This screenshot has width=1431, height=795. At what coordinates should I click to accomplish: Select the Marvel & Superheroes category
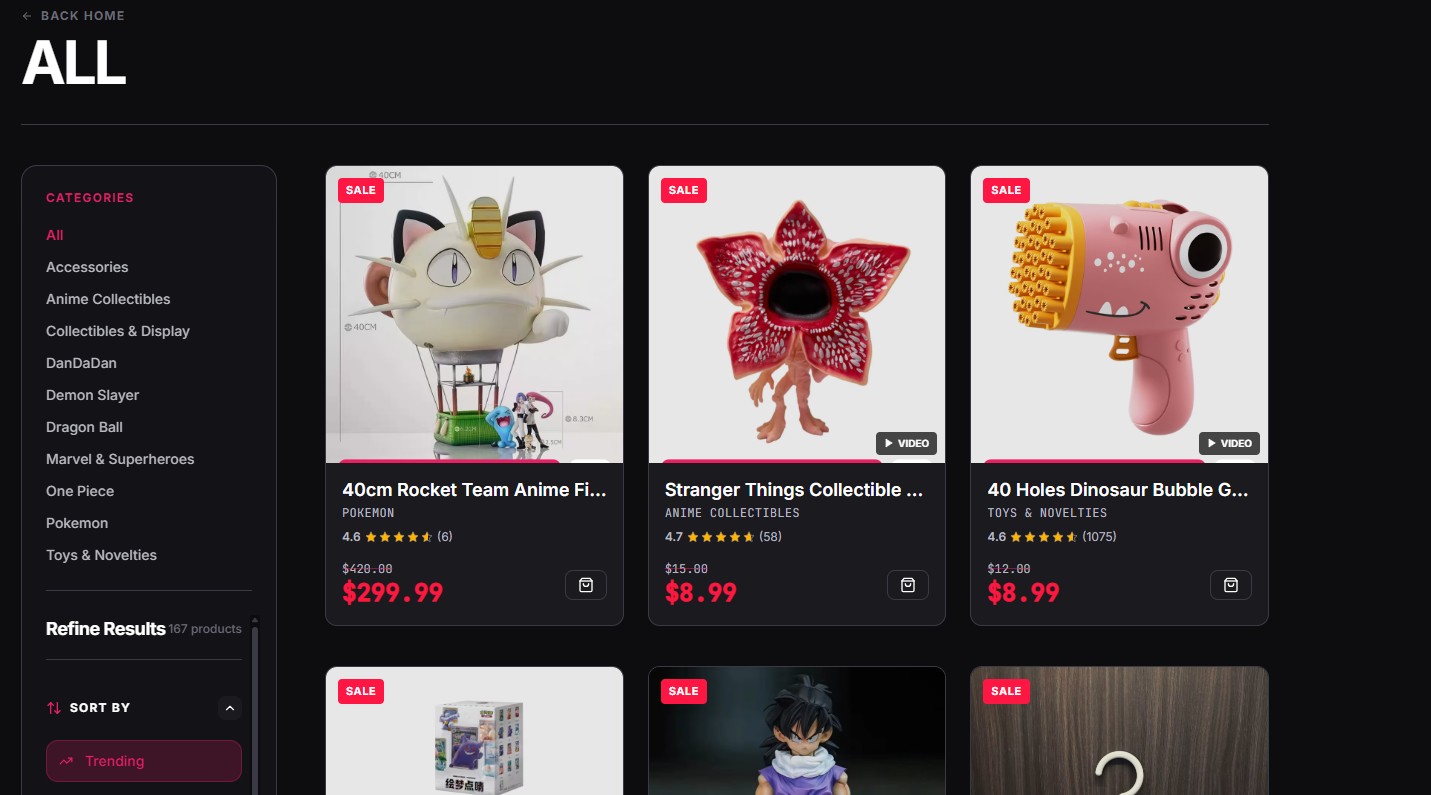[x=120, y=459]
